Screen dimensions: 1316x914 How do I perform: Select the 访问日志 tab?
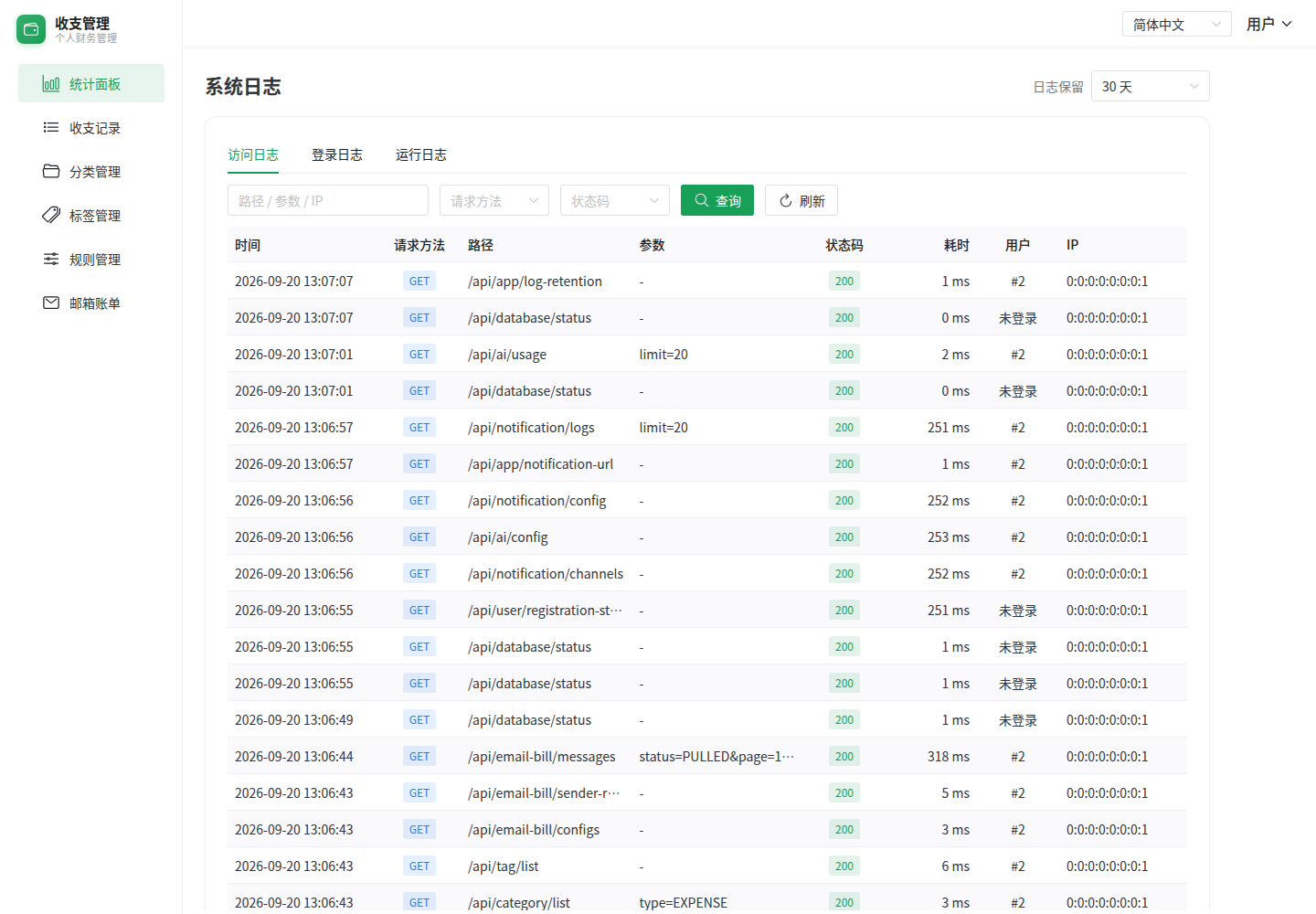tap(253, 154)
